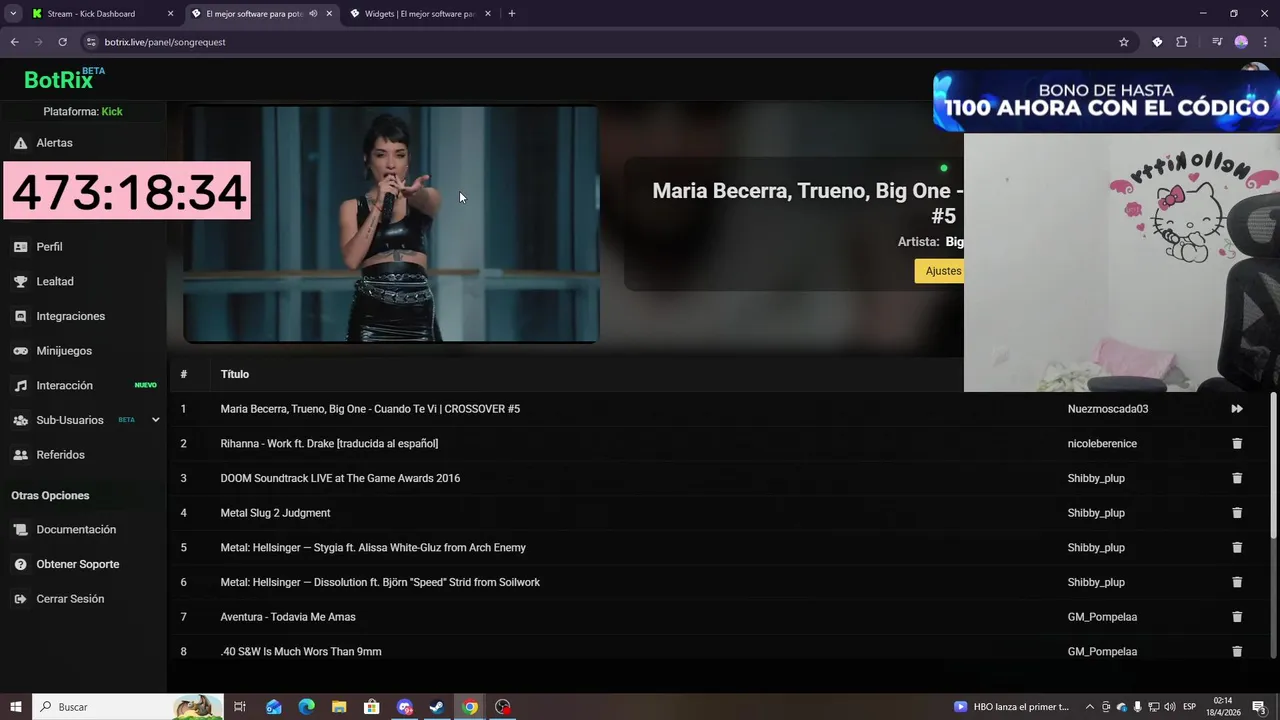Click the Cerrar Sesión logout icon

(20, 599)
